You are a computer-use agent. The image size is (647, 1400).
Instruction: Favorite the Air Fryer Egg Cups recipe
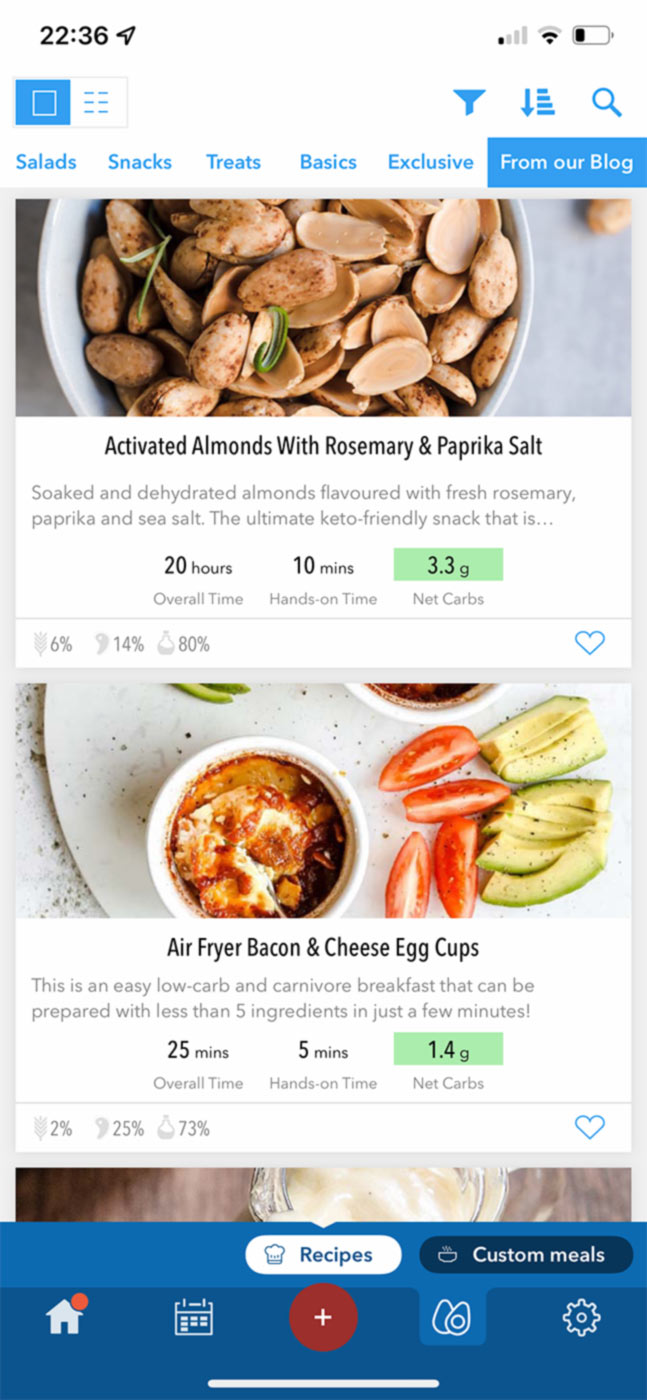coord(590,1127)
